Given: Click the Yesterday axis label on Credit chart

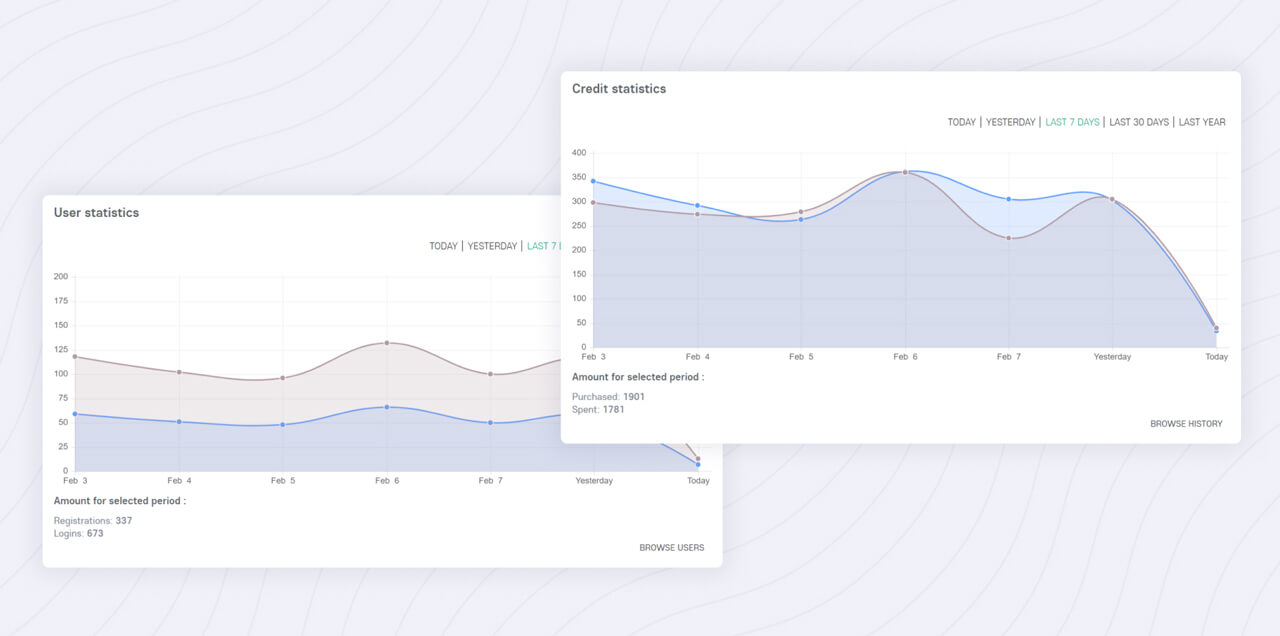Looking at the screenshot, I should [1112, 356].
